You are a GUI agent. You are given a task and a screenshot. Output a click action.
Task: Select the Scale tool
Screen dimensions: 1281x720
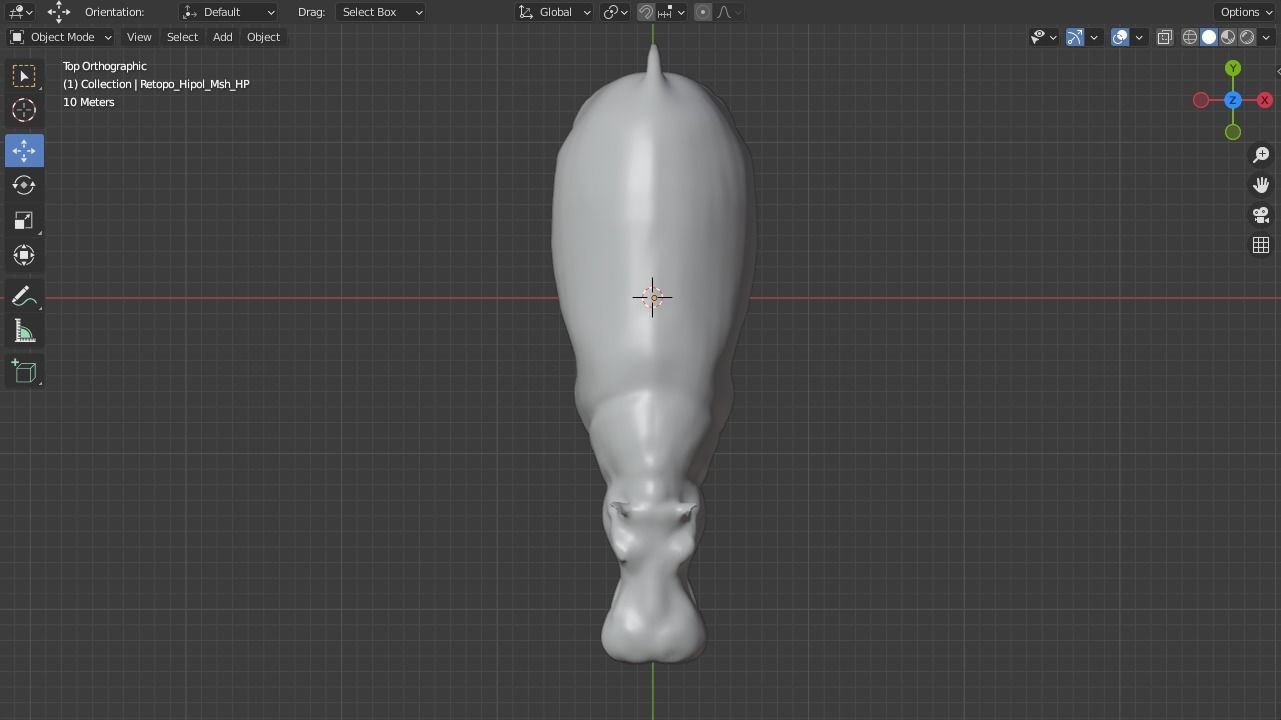click(x=24, y=221)
